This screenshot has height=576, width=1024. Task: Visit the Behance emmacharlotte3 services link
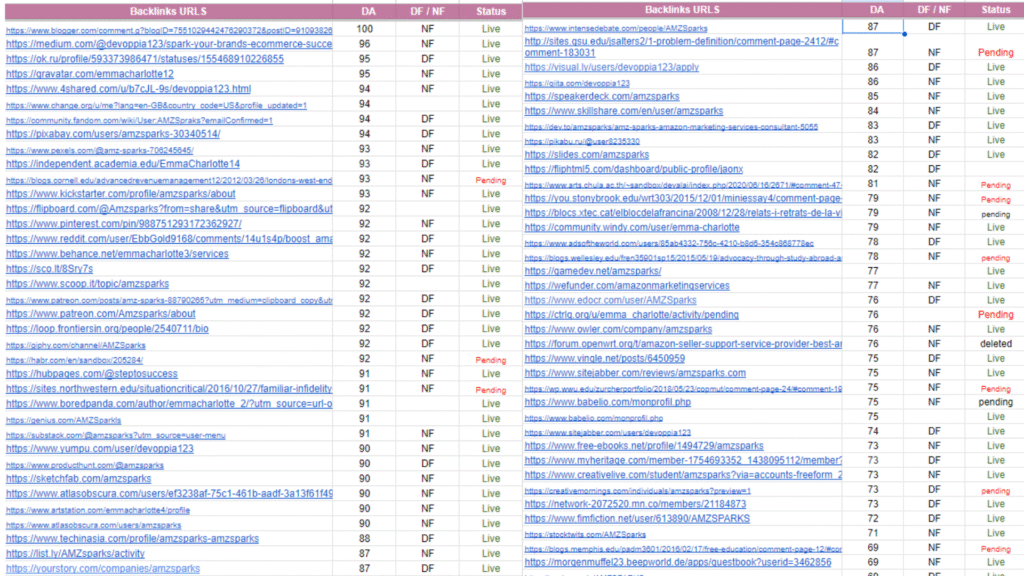tap(117, 254)
